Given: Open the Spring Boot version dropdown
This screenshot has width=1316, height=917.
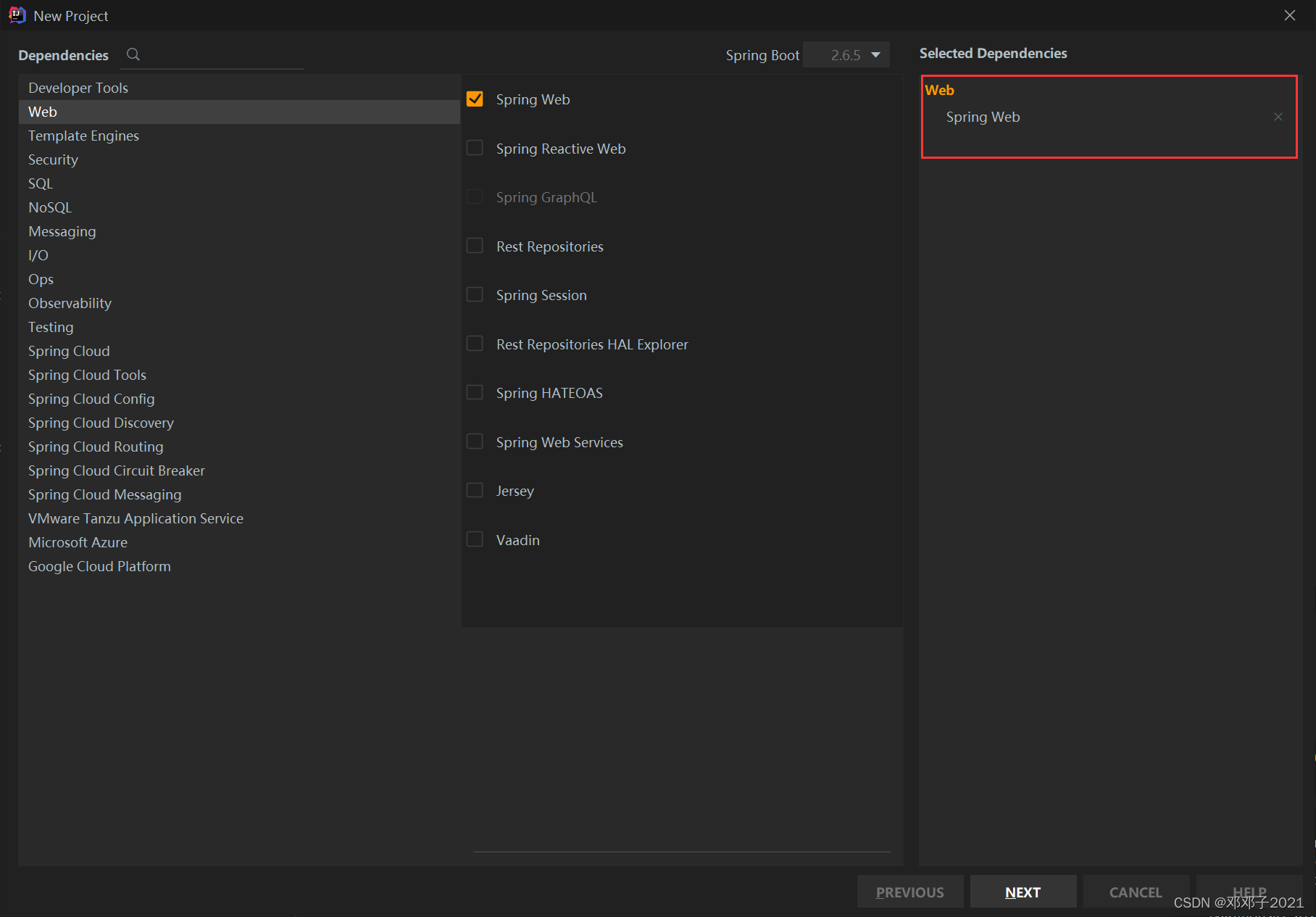Looking at the screenshot, I should coord(846,55).
